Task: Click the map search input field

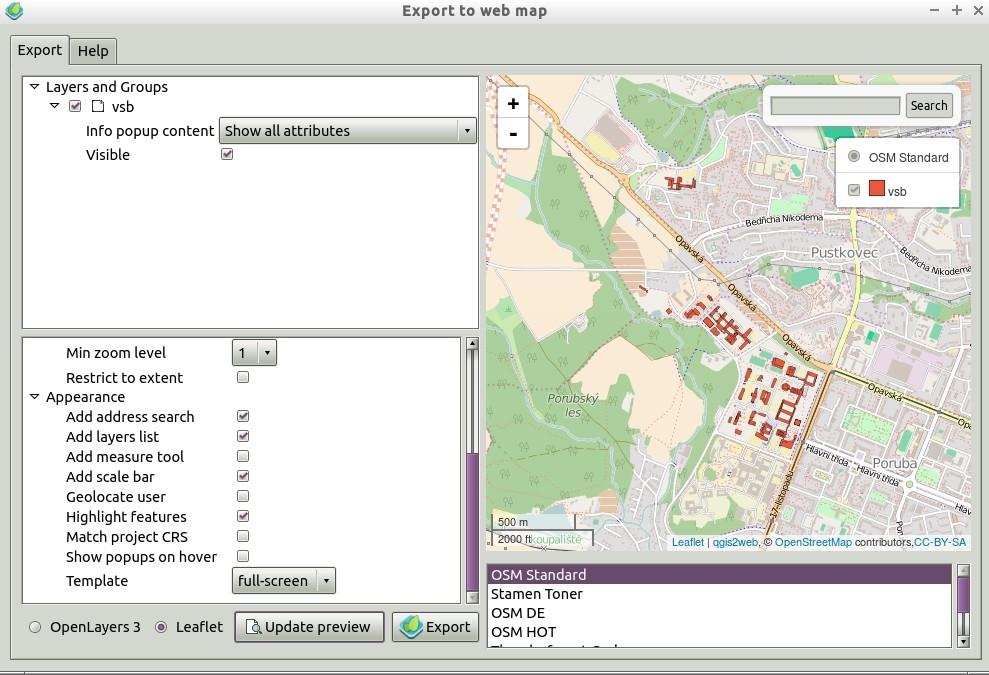Action: pos(835,106)
